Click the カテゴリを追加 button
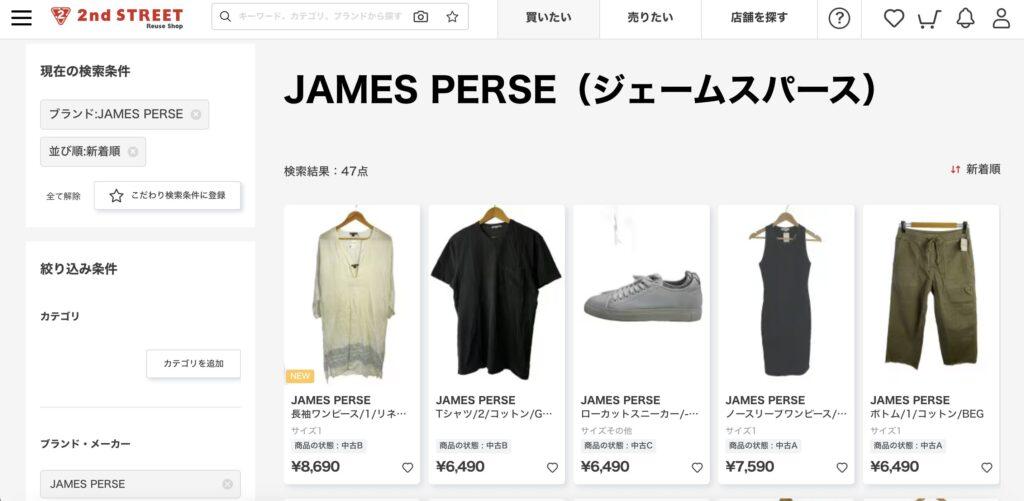1024x501 pixels. click(x=193, y=364)
